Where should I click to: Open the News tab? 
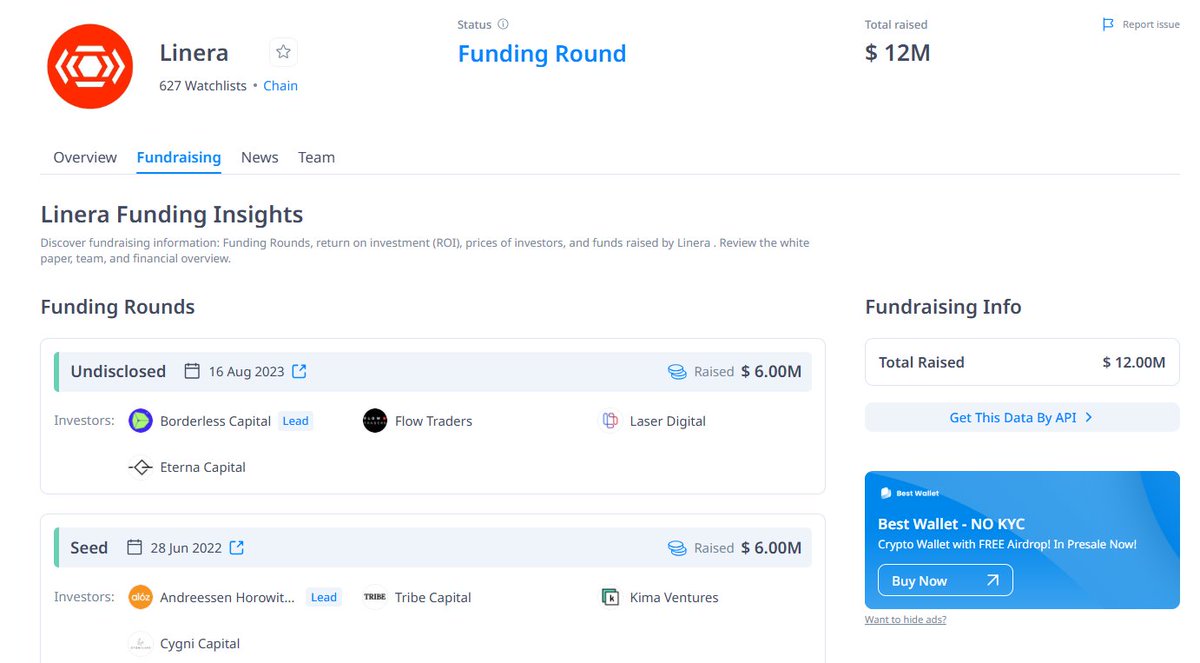point(260,157)
